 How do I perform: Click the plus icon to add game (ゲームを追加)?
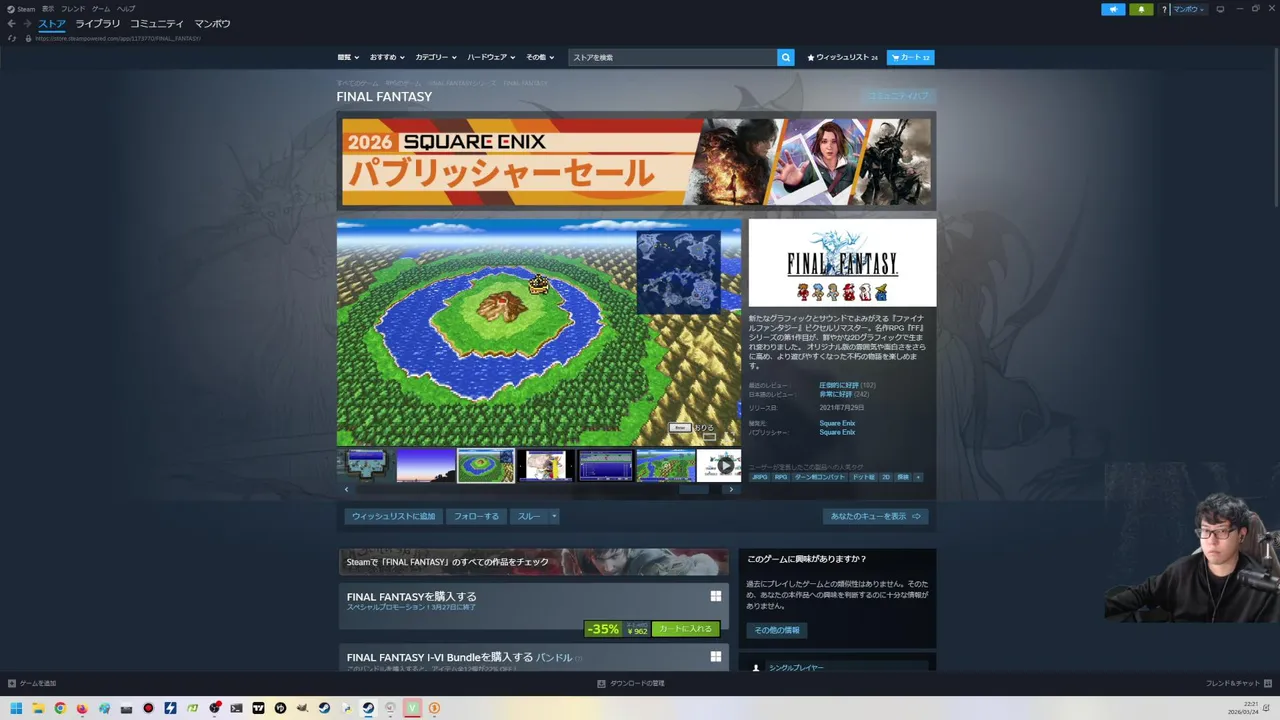[12, 684]
